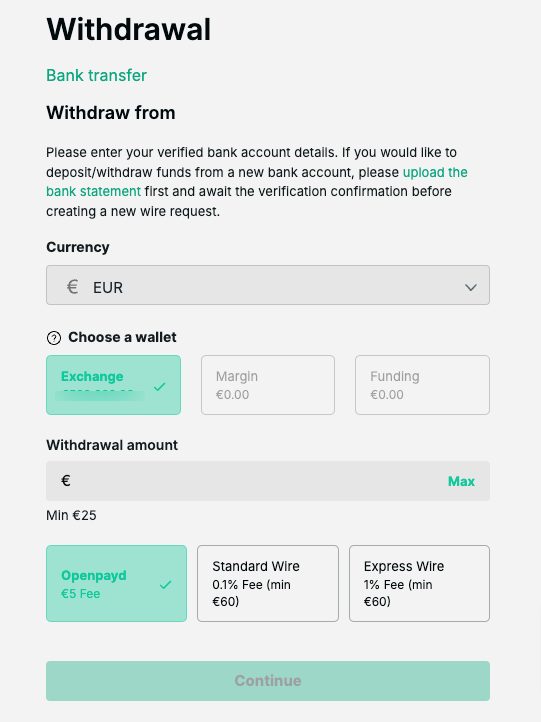Image resolution: width=541 pixels, height=722 pixels.
Task: Open the EUR currency dropdown
Action: tap(268, 285)
